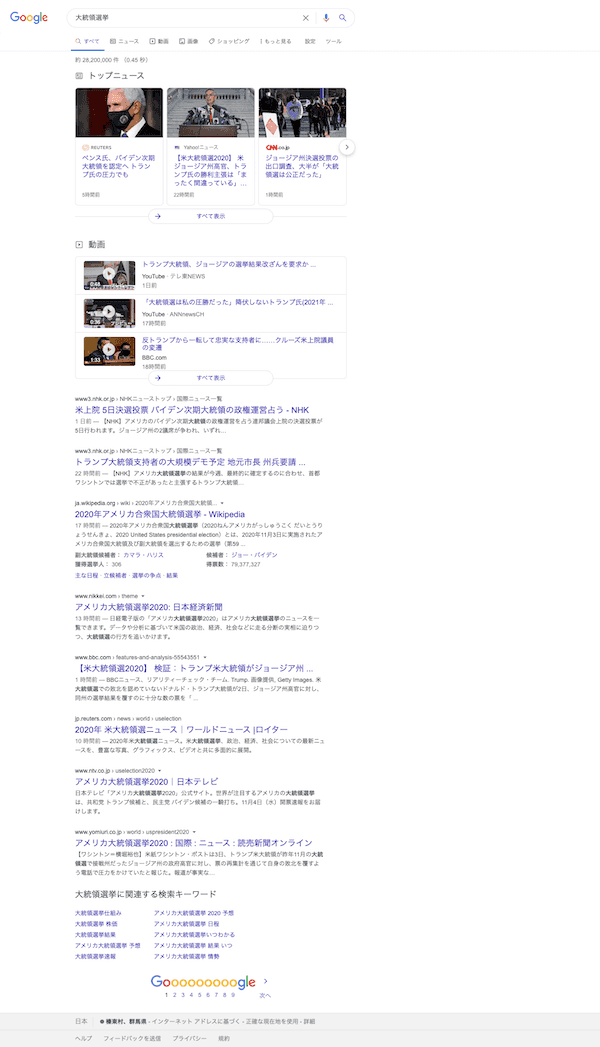Click 次へ next page arrow
This screenshot has width=600, height=1047.
[265, 988]
